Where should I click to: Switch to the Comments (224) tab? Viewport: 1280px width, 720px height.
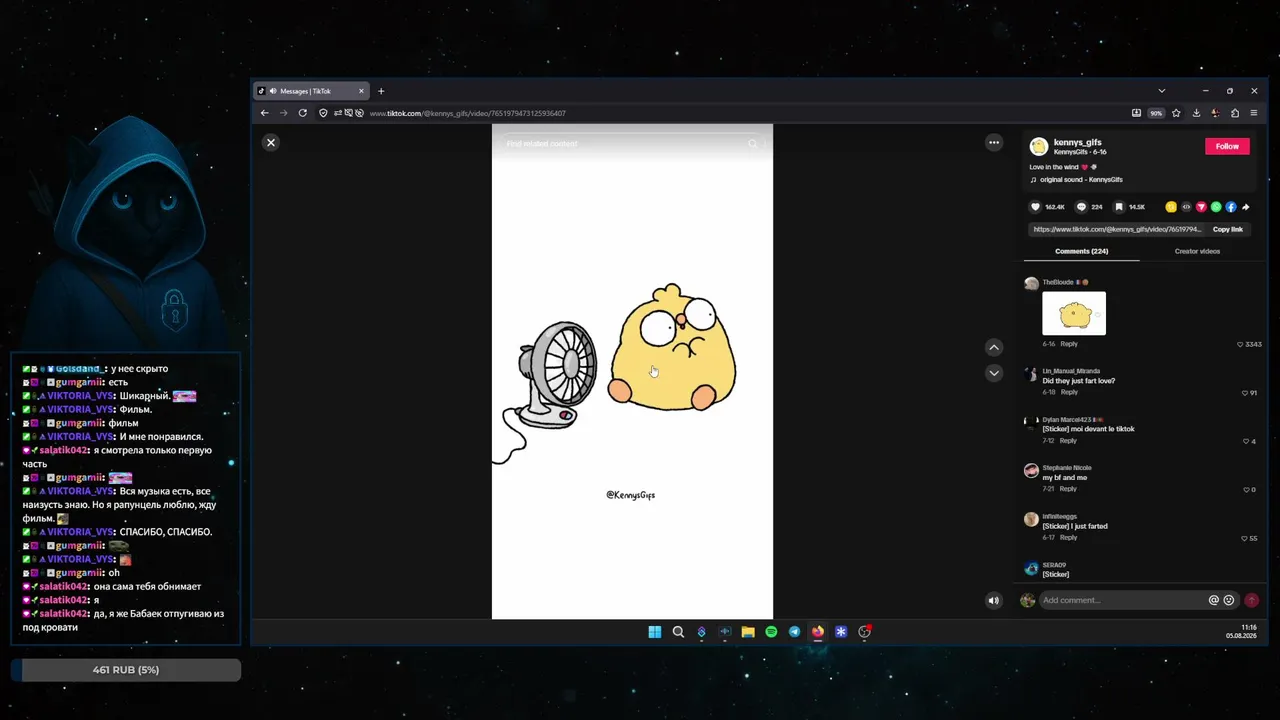[x=1081, y=251]
